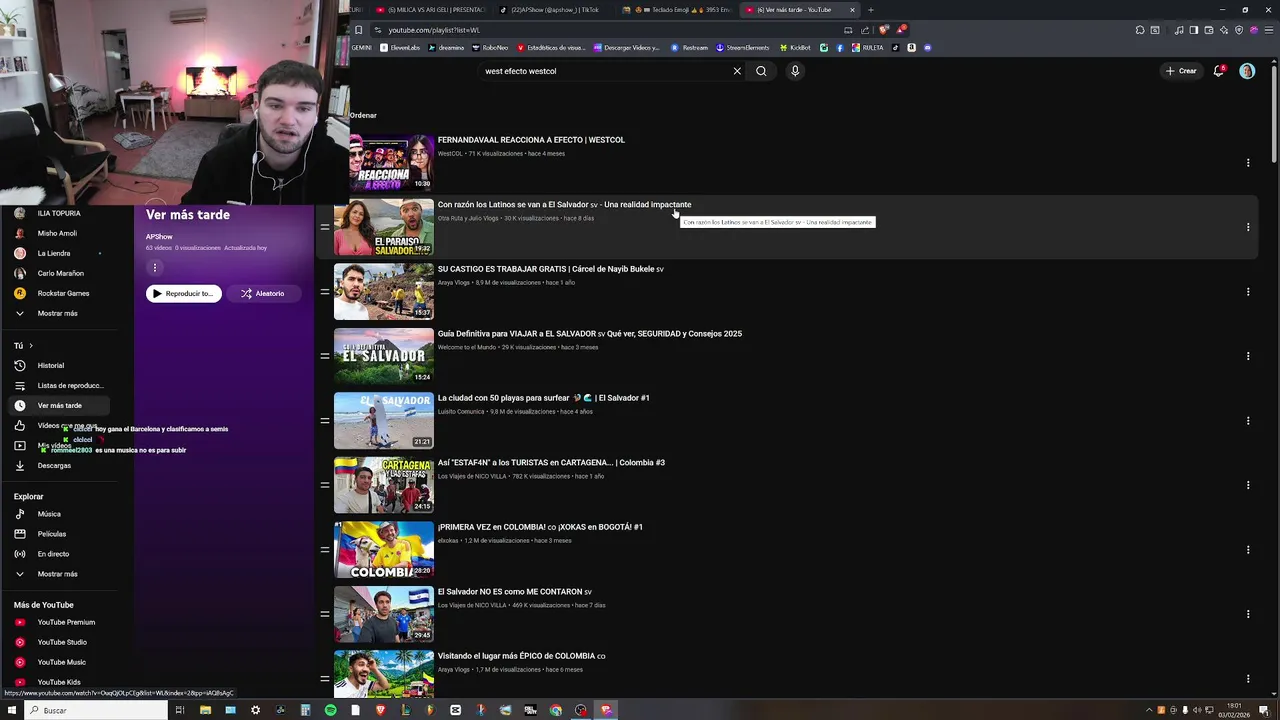The height and width of the screenshot is (720, 1280).
Task: Open options menu for FERNANDAVAAL REACCIONA video
Action: [1248, 162]
